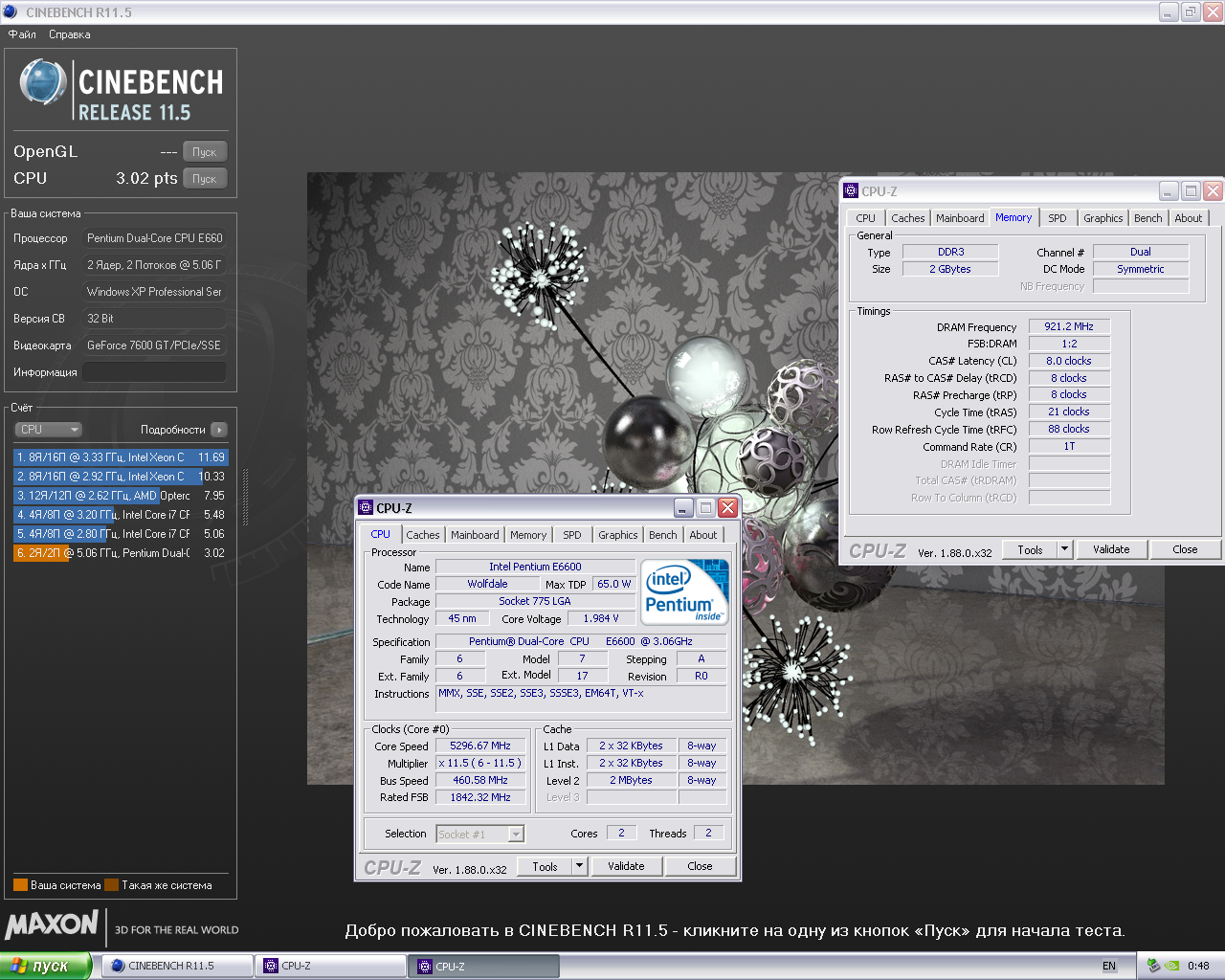
Task: Switch to Graphics tab in front CPU-Z window
Action: pyautogui.click(x=618, y=535)
